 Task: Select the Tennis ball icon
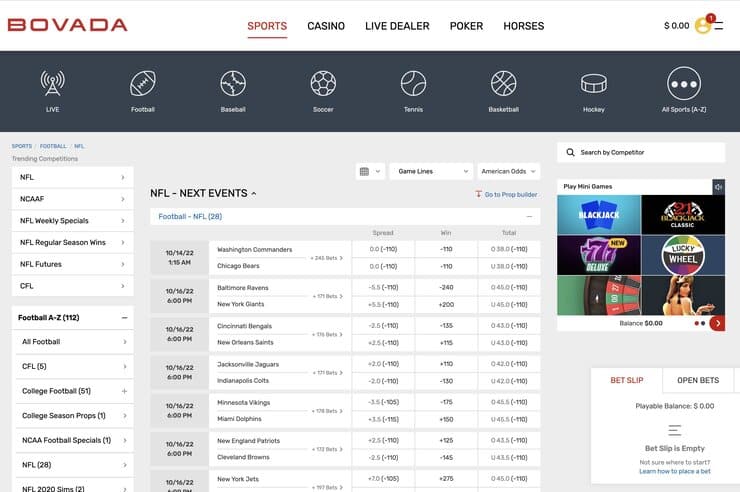point(413,83)
